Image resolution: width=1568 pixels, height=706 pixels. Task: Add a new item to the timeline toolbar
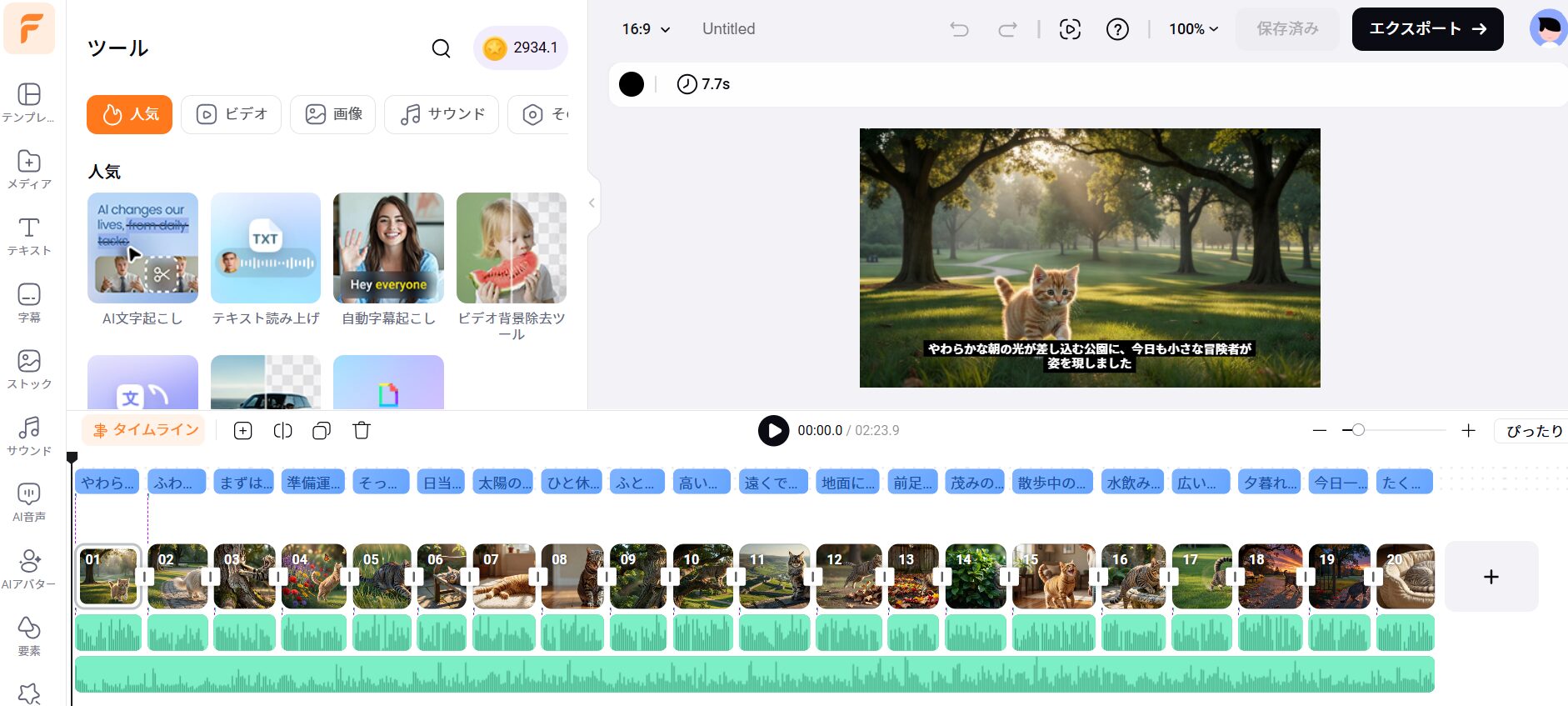[x=243, y=430]
